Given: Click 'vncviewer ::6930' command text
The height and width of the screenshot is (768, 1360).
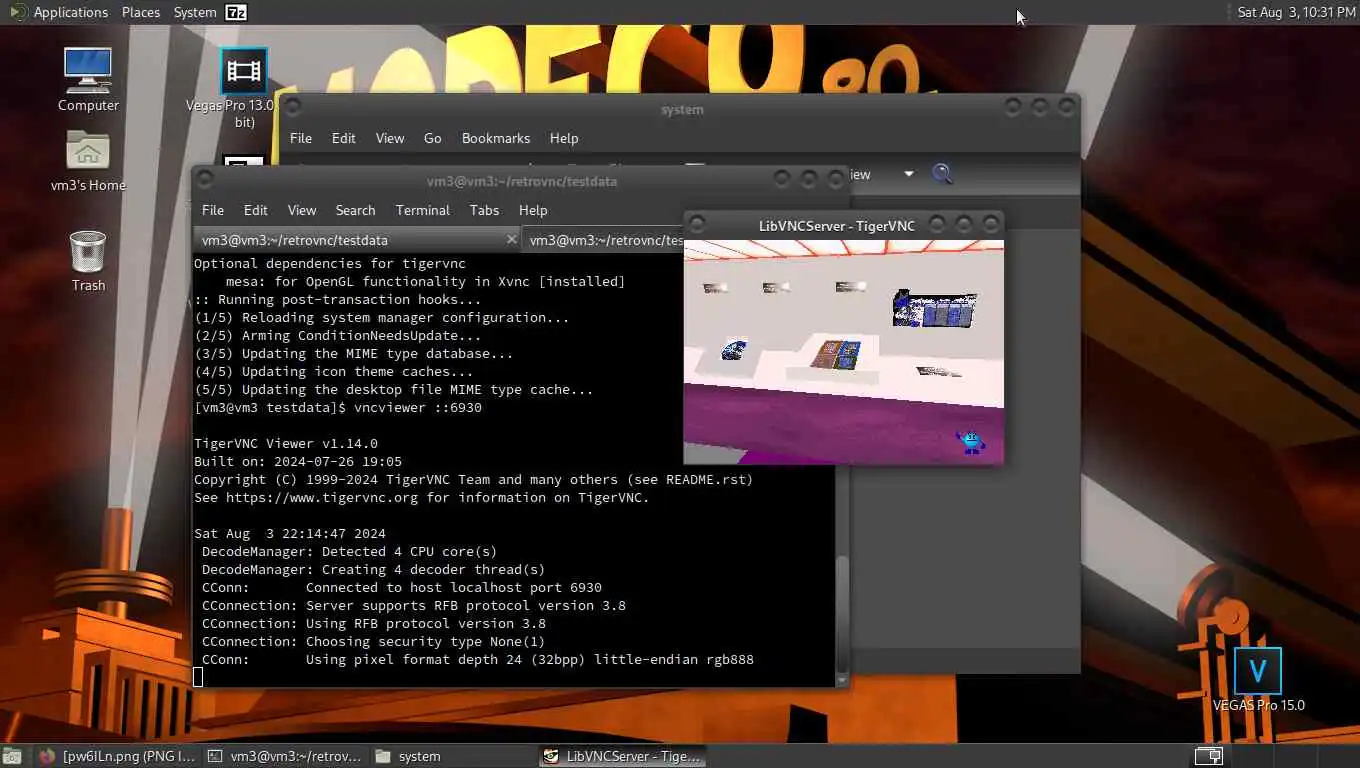Looking at the screenshot, I should click(418, 408).
